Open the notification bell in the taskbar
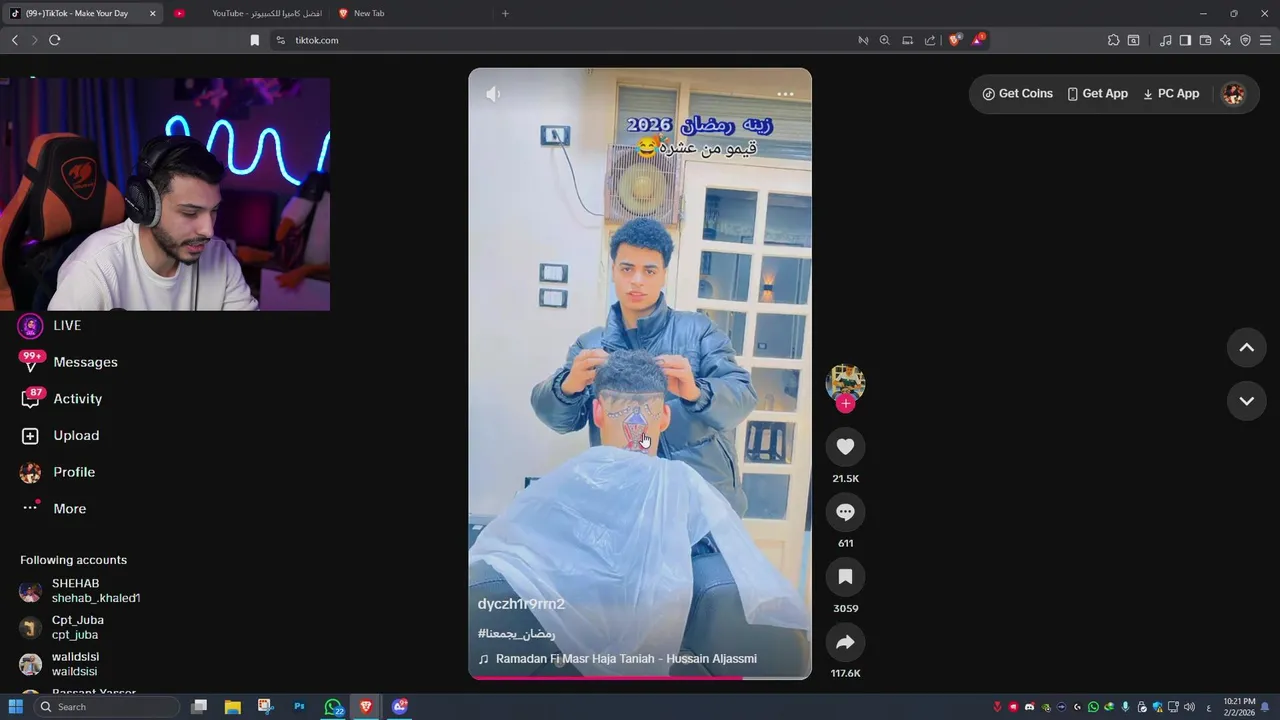Screen dimensions: 1280x720 pos(1265,707)
